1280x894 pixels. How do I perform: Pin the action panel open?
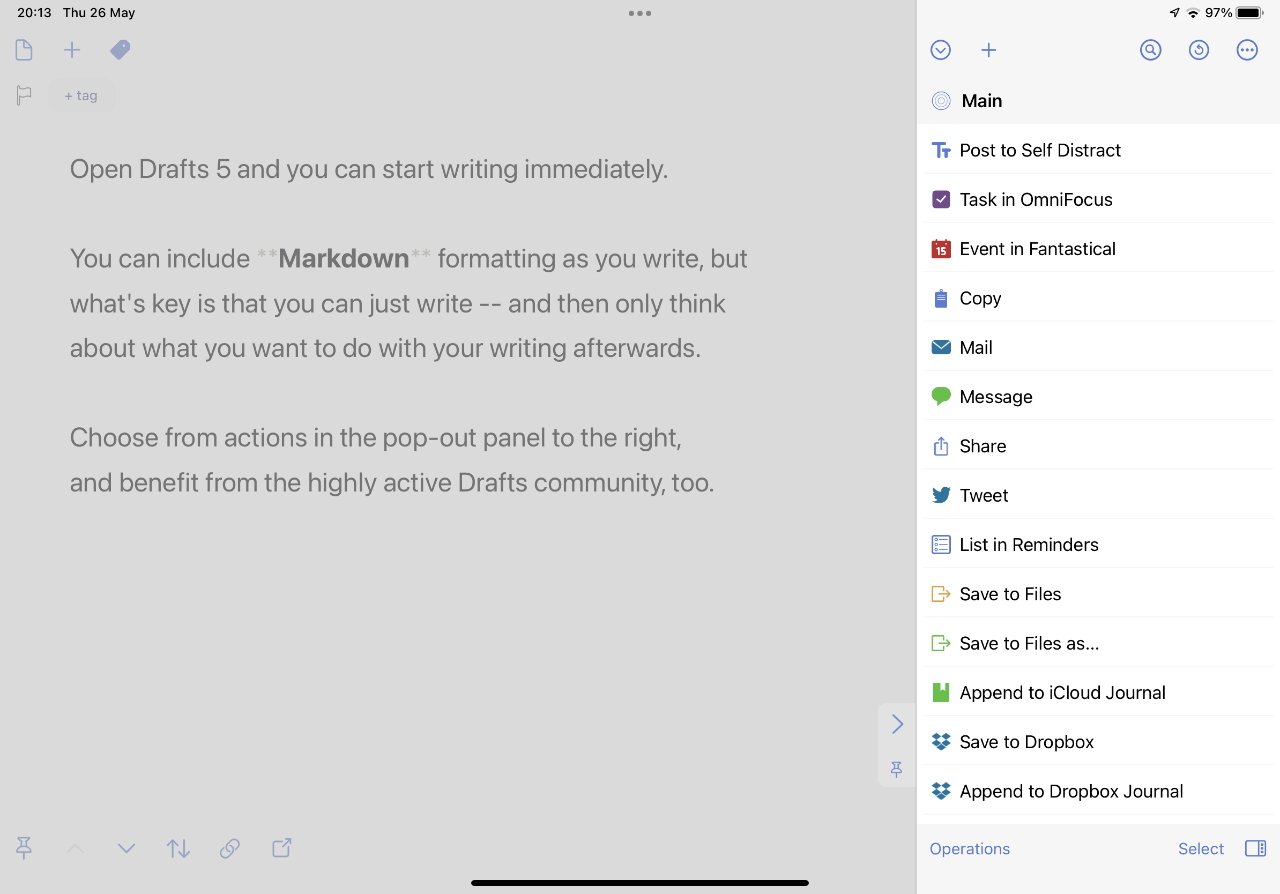[x=897, y=768]
